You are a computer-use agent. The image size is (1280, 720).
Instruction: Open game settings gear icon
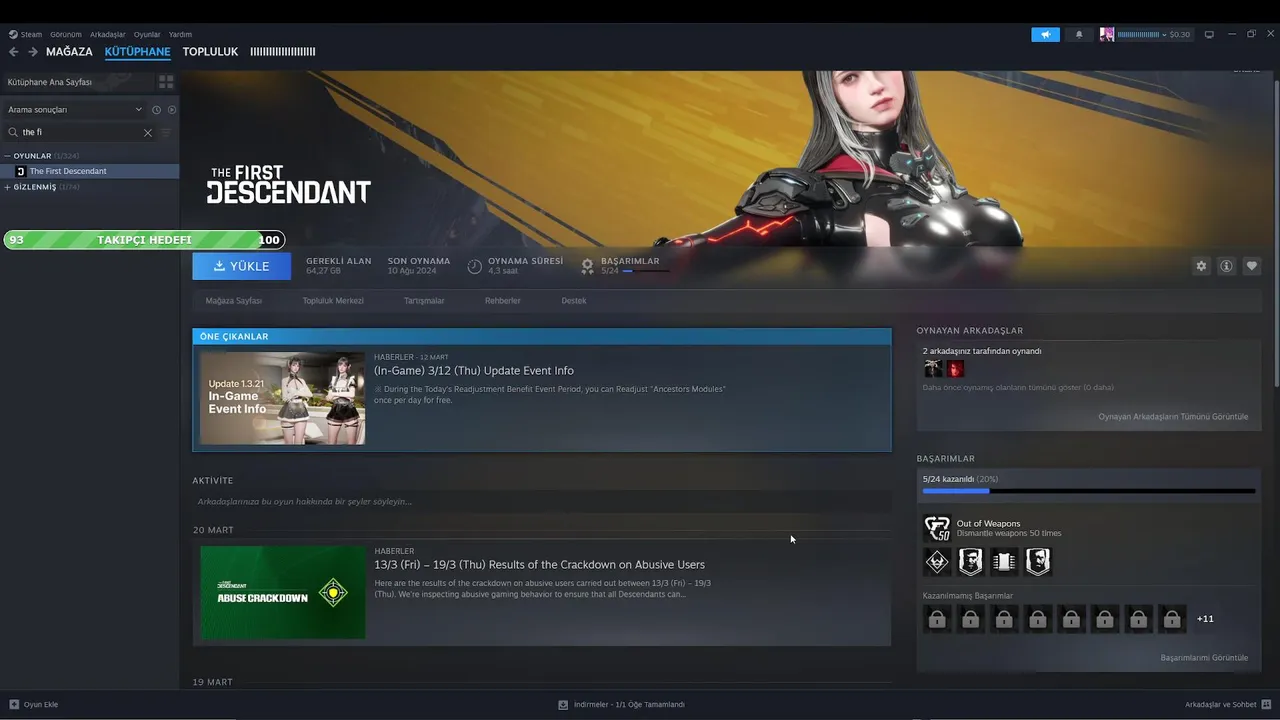point(1201,266)
